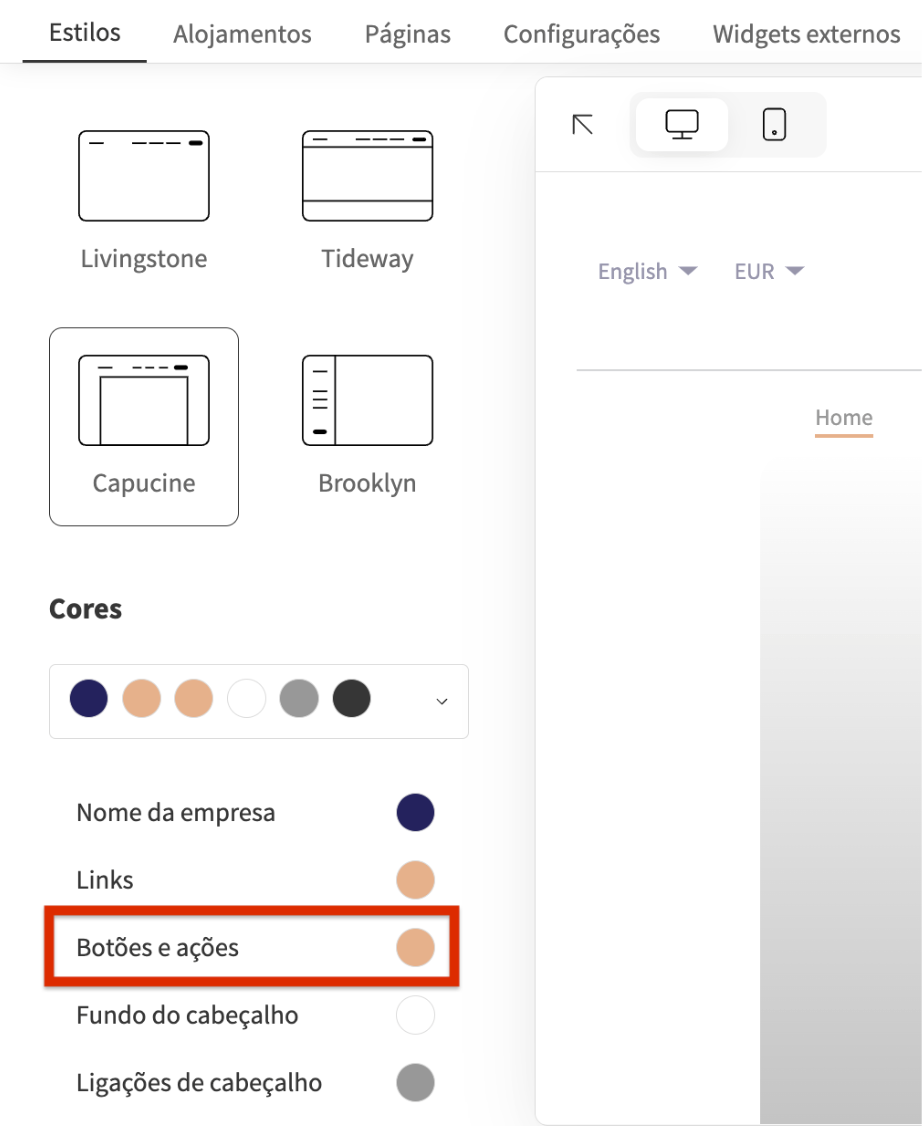Screen dimensions: 922x1126
Task: Change Fundo do cabeçalho white swatch
Action: click(415, 1015)
